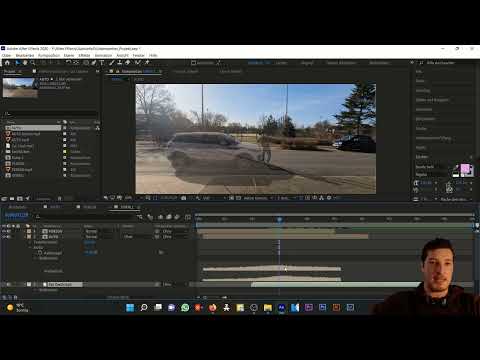Screen dimensions: 480x360
Task: Toggle visibility eye of AUTO layer
Action: point(4,237)
